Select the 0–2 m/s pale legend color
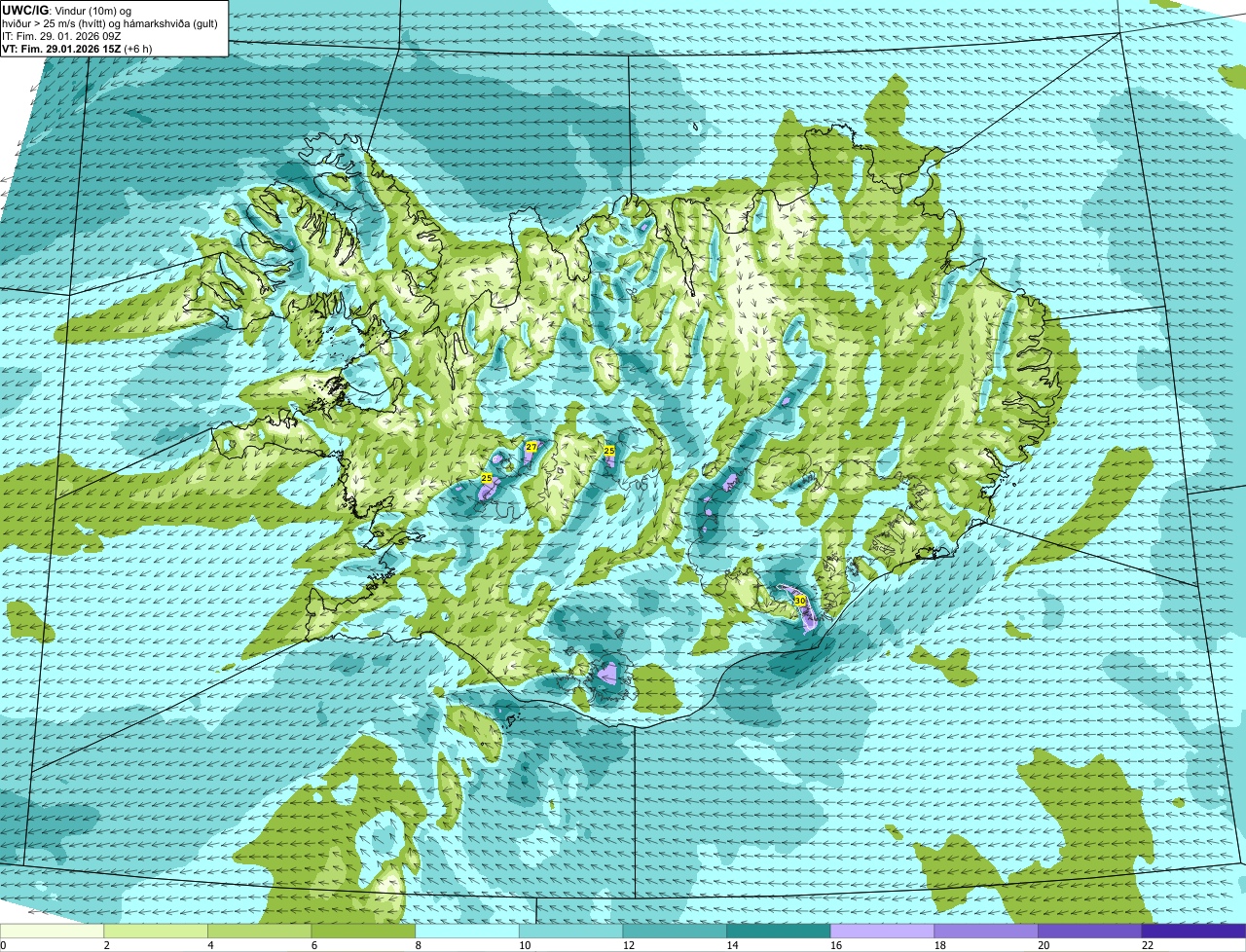The height and width of the screenshot is (952, 1246). [52, 931]
